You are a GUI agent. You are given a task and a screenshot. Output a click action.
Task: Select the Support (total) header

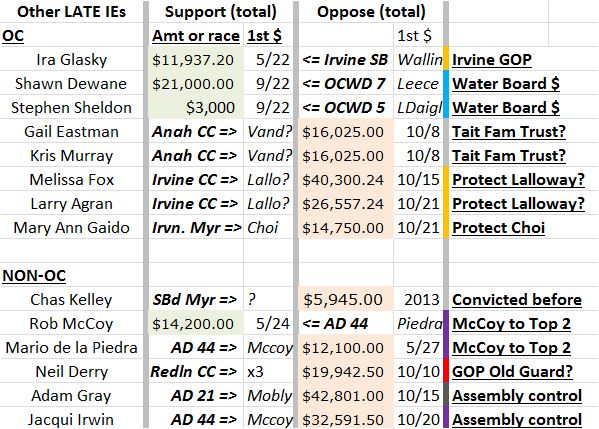click(x=220, y=12)
